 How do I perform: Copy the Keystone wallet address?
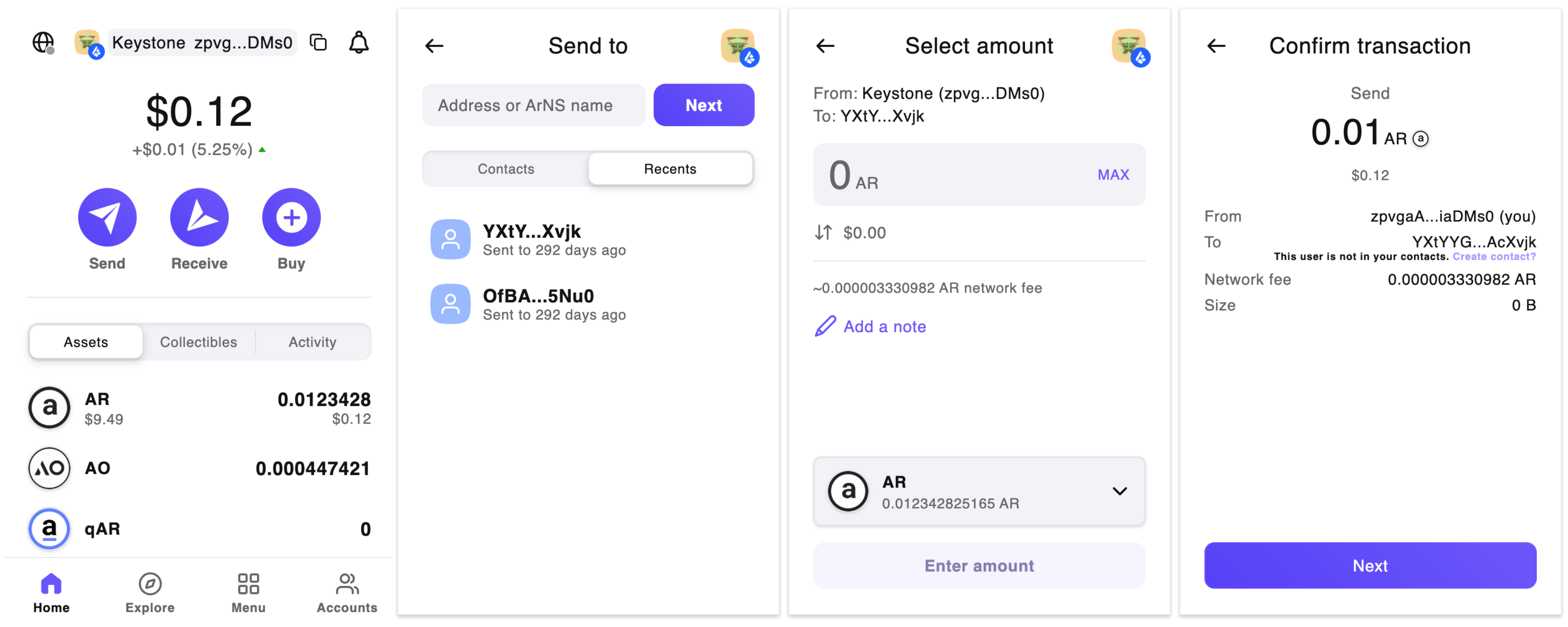tap(318, 43)
